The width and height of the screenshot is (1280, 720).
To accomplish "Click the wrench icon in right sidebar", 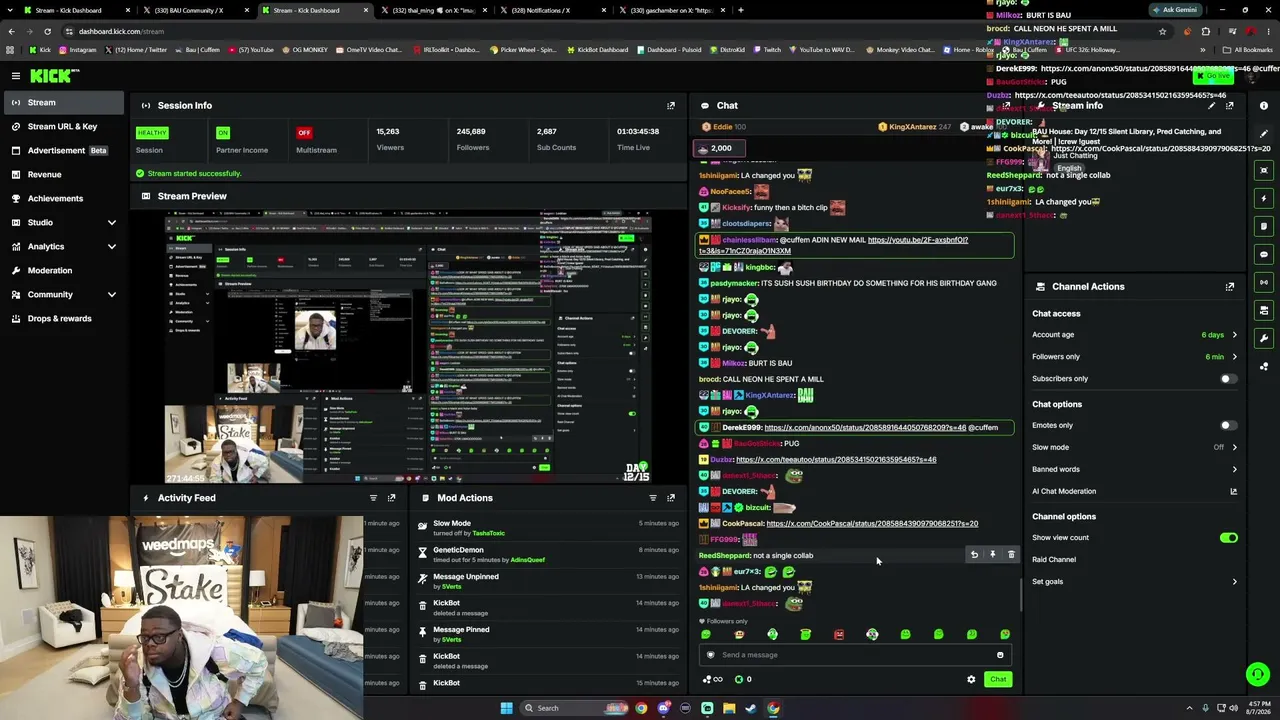I will click(1264, 338).
